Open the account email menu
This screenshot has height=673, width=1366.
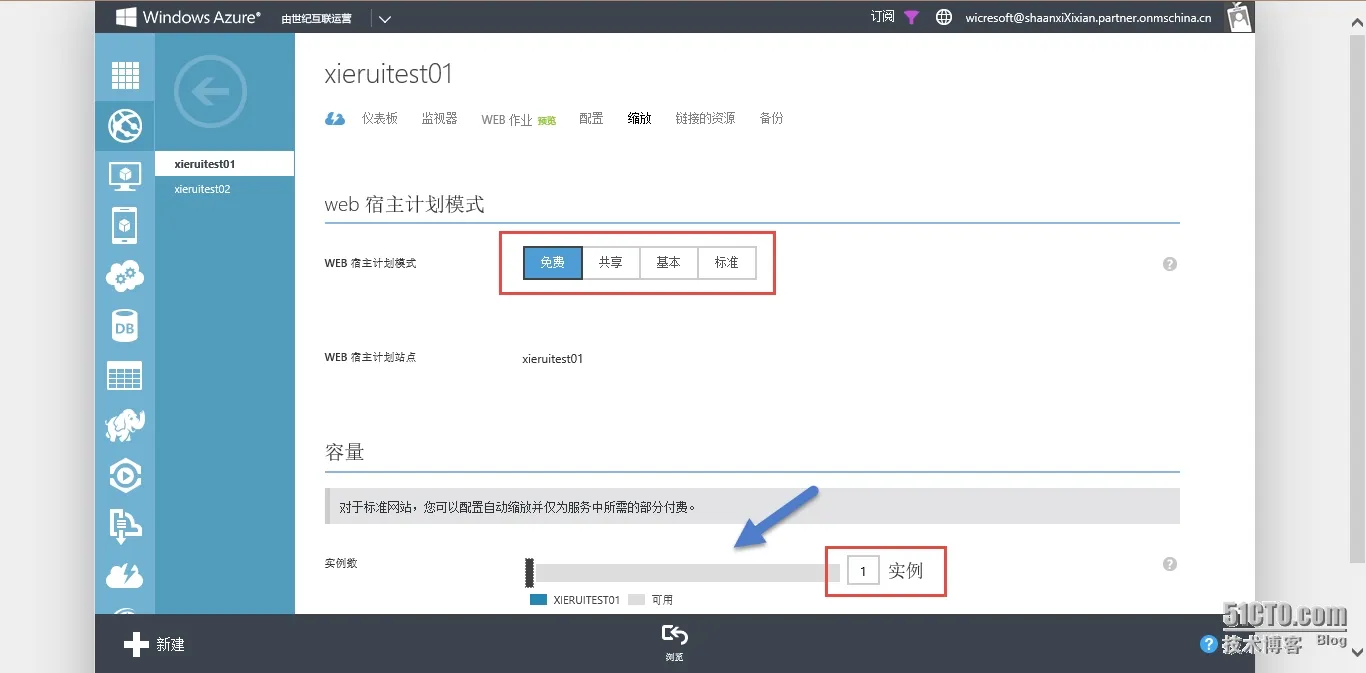(x=1088, y=17)
